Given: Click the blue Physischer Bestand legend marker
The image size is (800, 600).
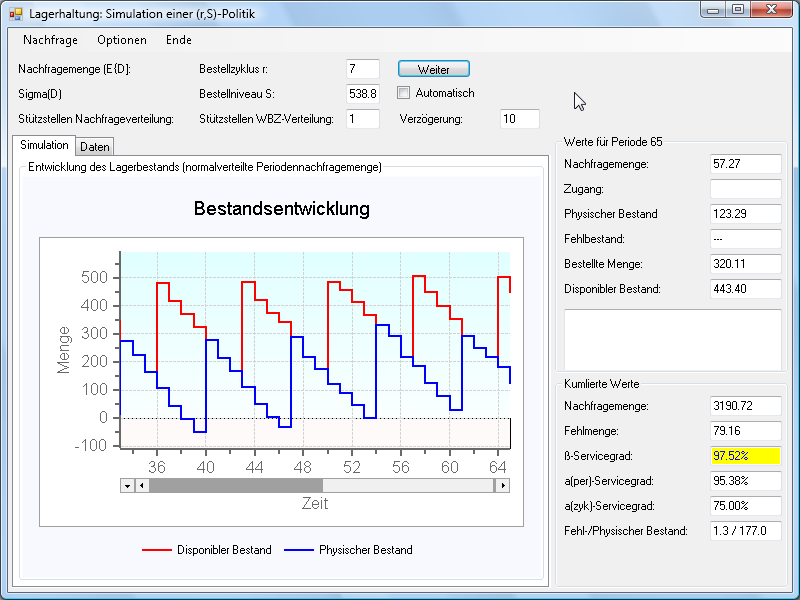Looking at the screenshot, I should [298, 550].
